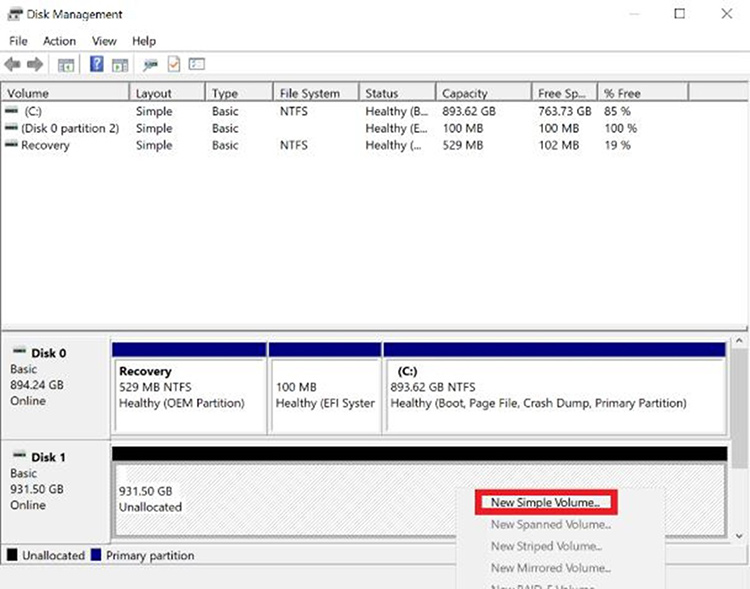
Task: Sort by the Volume column header
Action: click(x=65, y=93)
